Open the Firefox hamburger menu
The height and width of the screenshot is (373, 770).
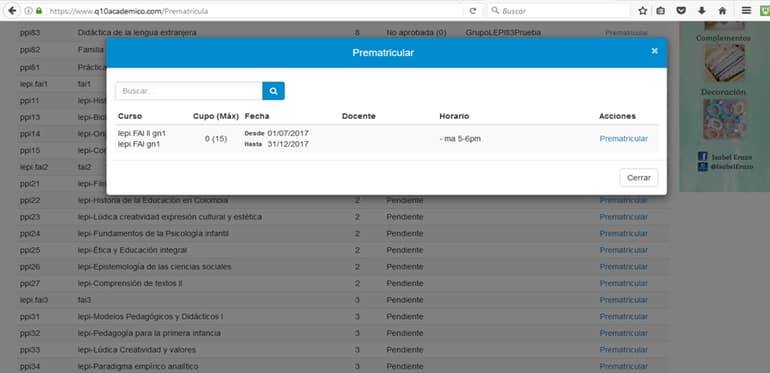pyautogui.click(x=746, y=11)
